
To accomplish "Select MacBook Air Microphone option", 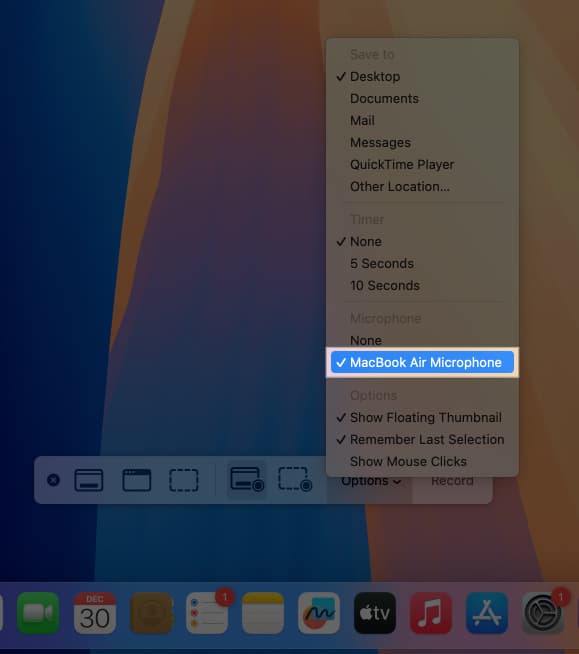I will coord(422,362).
